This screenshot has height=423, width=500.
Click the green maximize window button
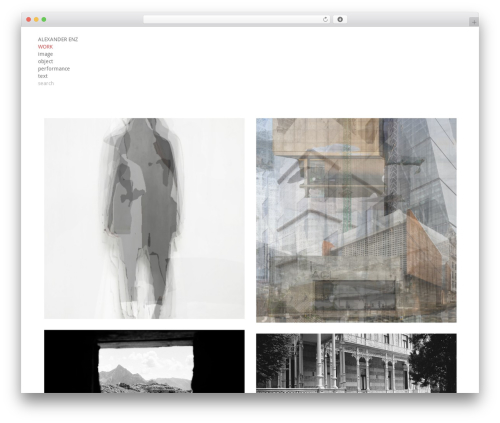tap(44, 19)
